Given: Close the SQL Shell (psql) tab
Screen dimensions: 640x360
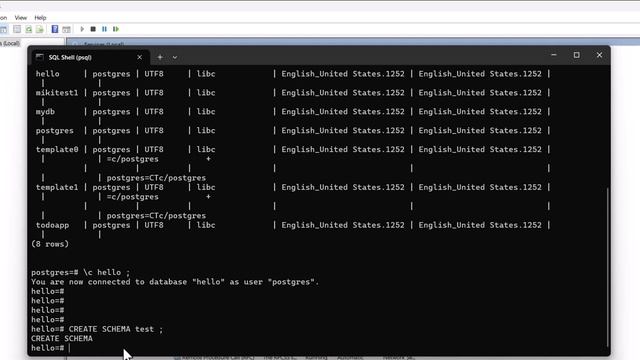Looking at the screenshot, I should coord(140,57).
